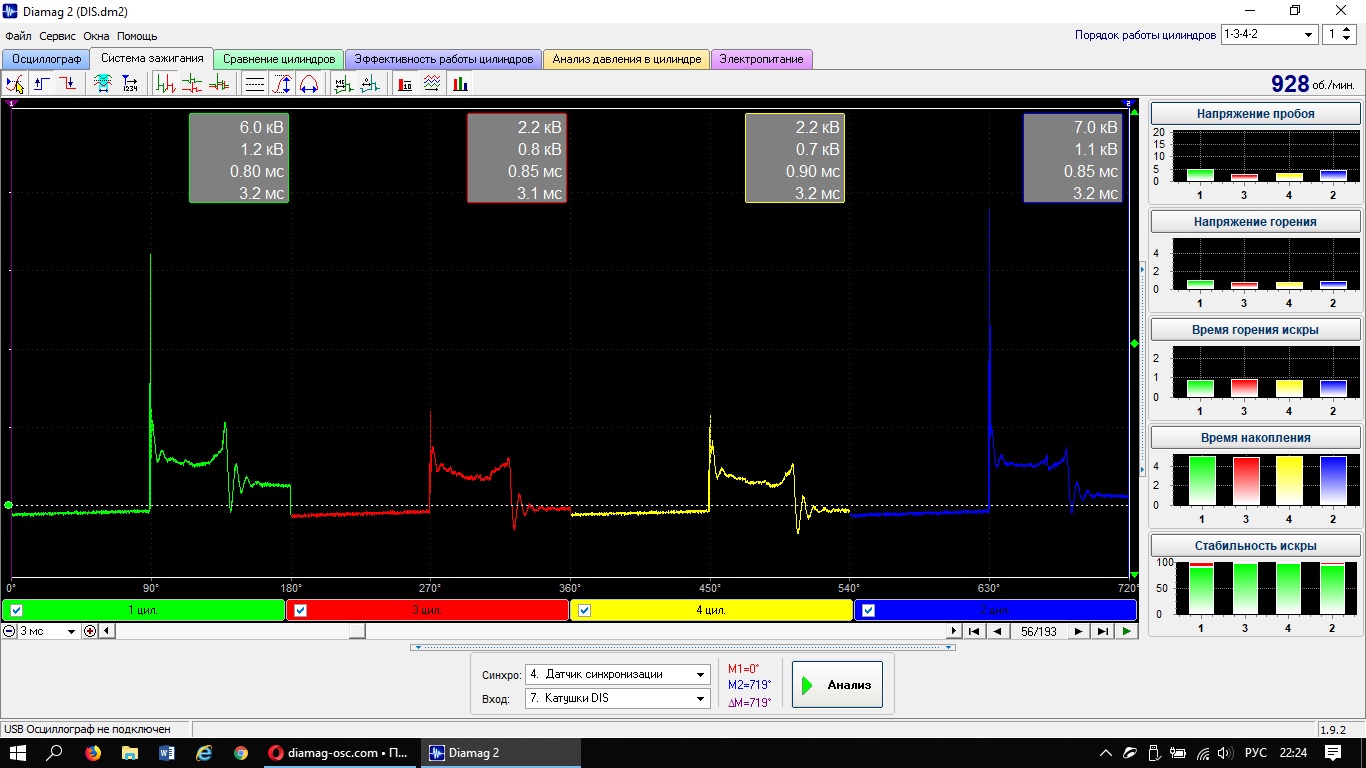The width and height of the screenshot is (1366, 768).
Task: Start playback with the green play button
Action: pyautogui.click(x=1127, y=631)
